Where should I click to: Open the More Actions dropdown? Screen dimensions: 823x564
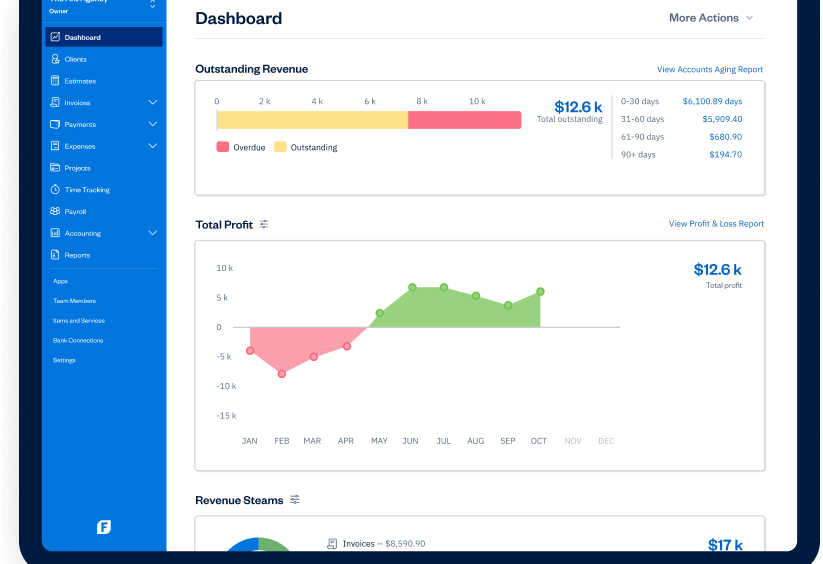point(711,18)
